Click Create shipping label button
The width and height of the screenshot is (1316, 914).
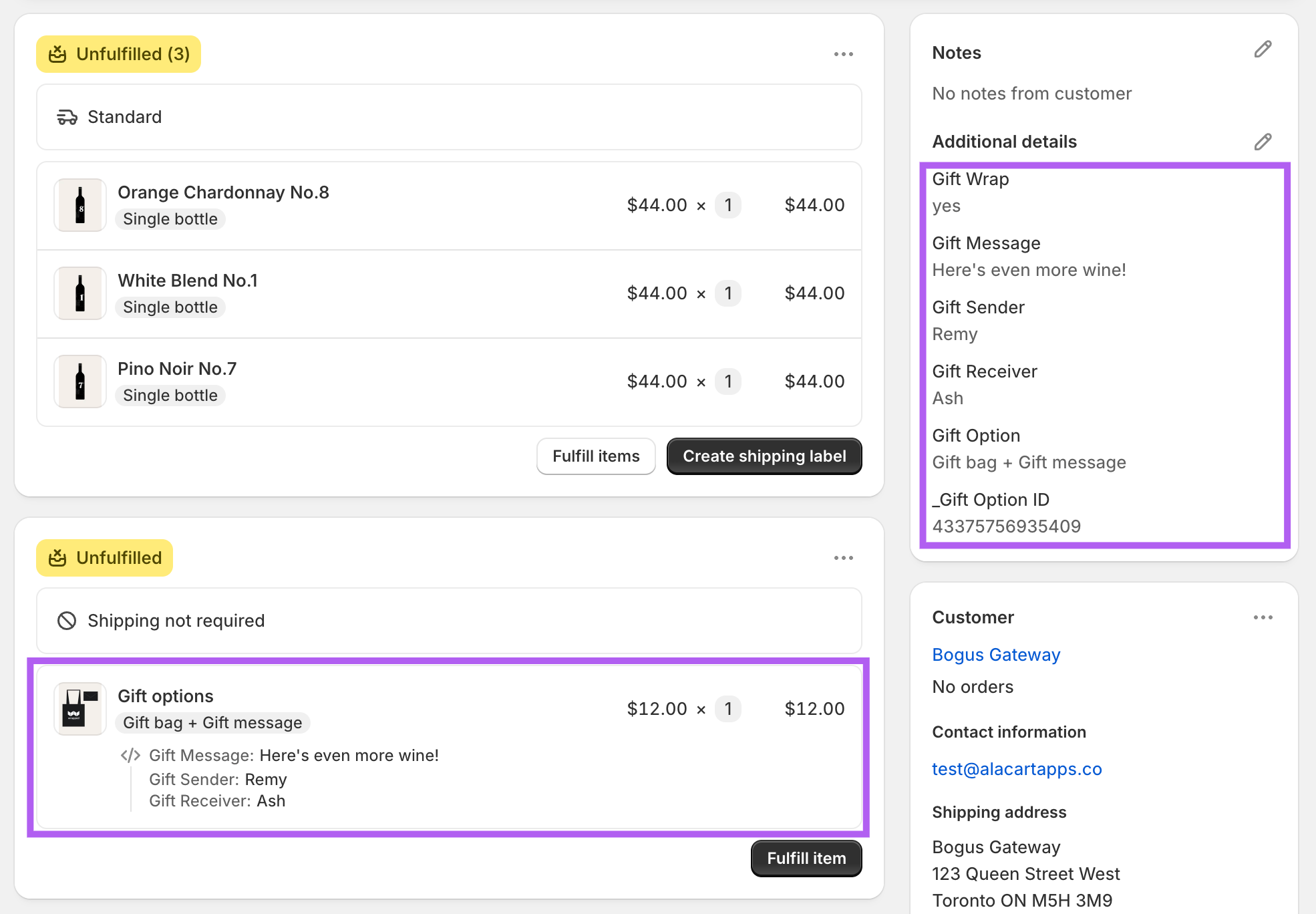[x=764, y=456]
